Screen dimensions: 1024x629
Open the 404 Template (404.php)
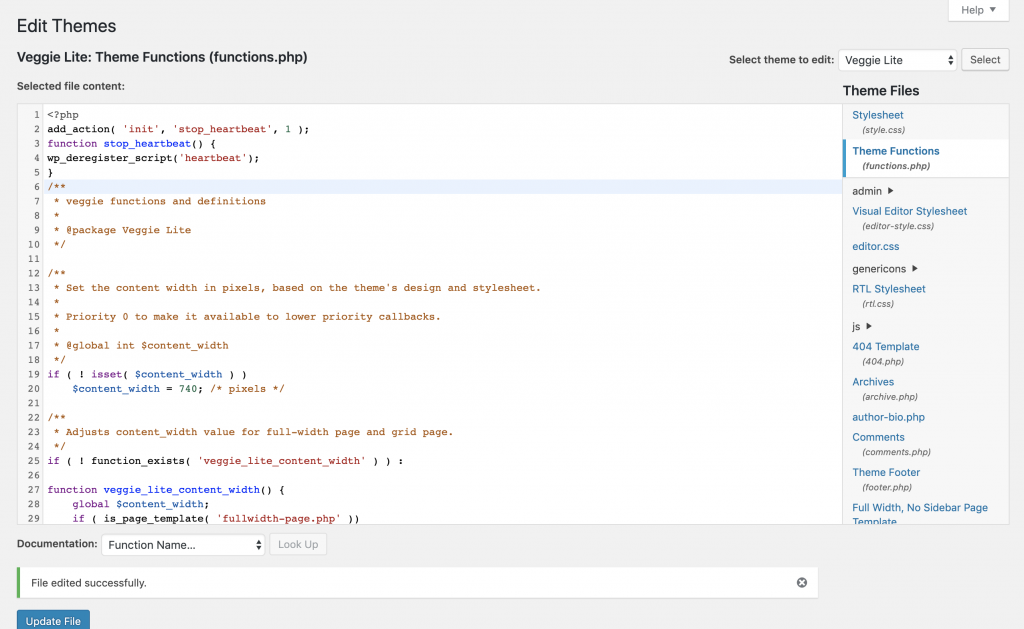pos(885,346)
